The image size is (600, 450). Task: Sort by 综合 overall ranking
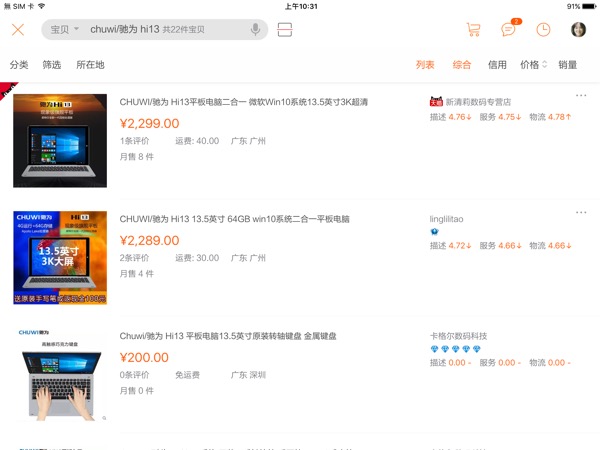[461, 65]
